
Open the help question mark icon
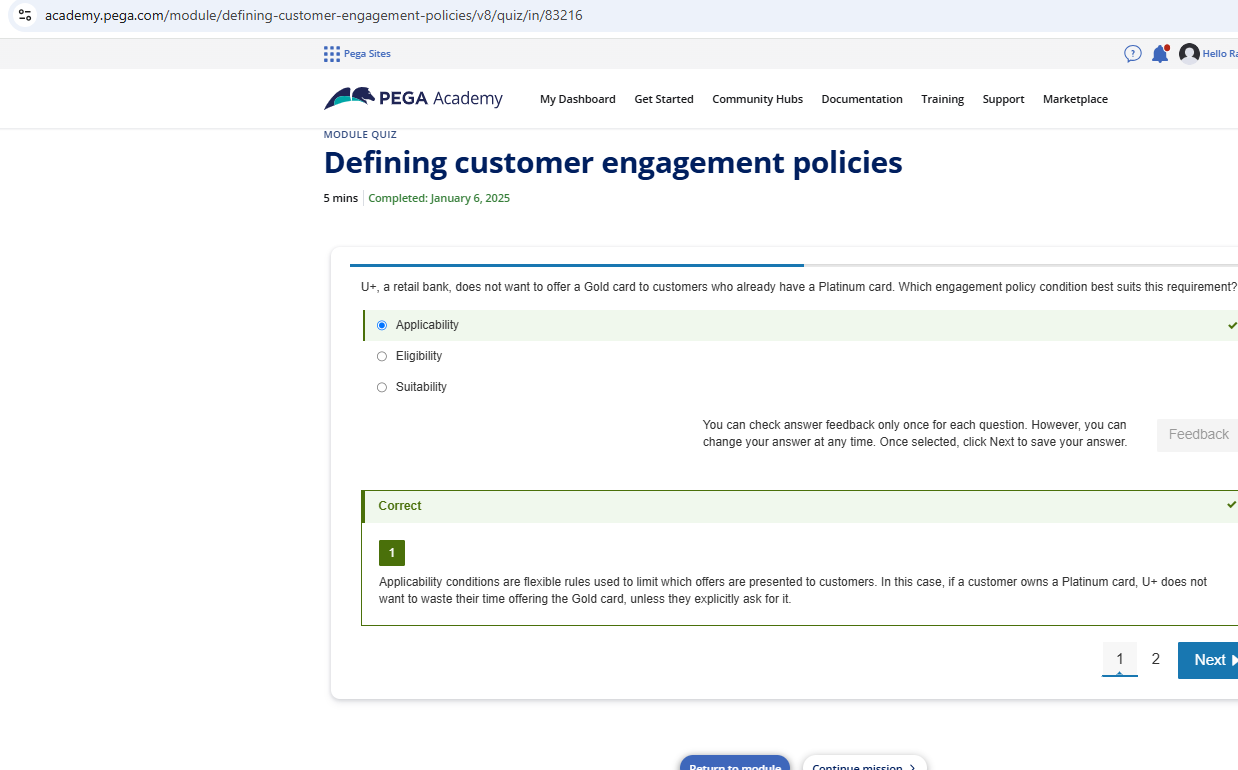pyautogui.click(x=1131, y=53)
